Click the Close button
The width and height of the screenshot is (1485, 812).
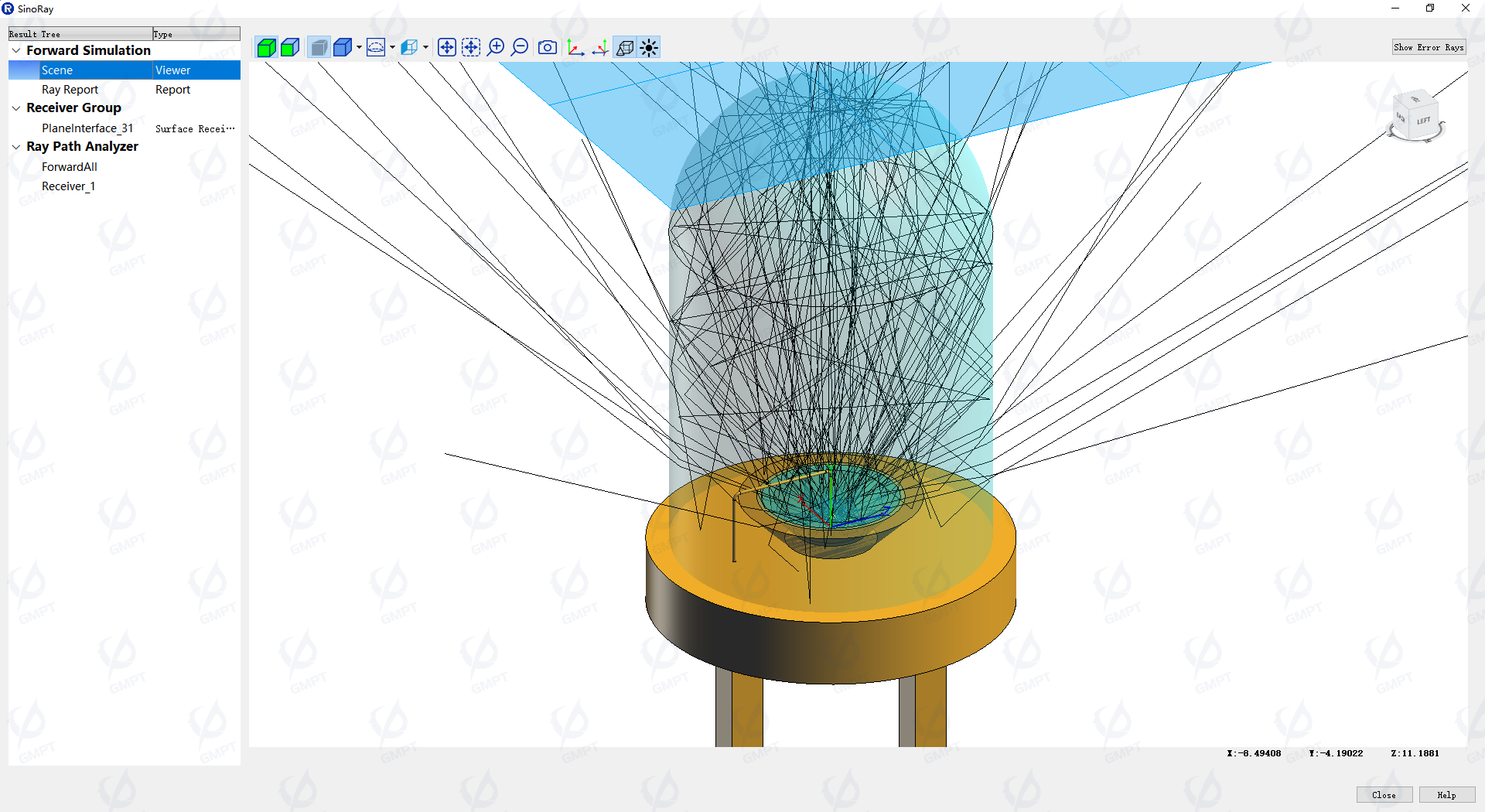pyautogui.click(x=1384, y=795)
